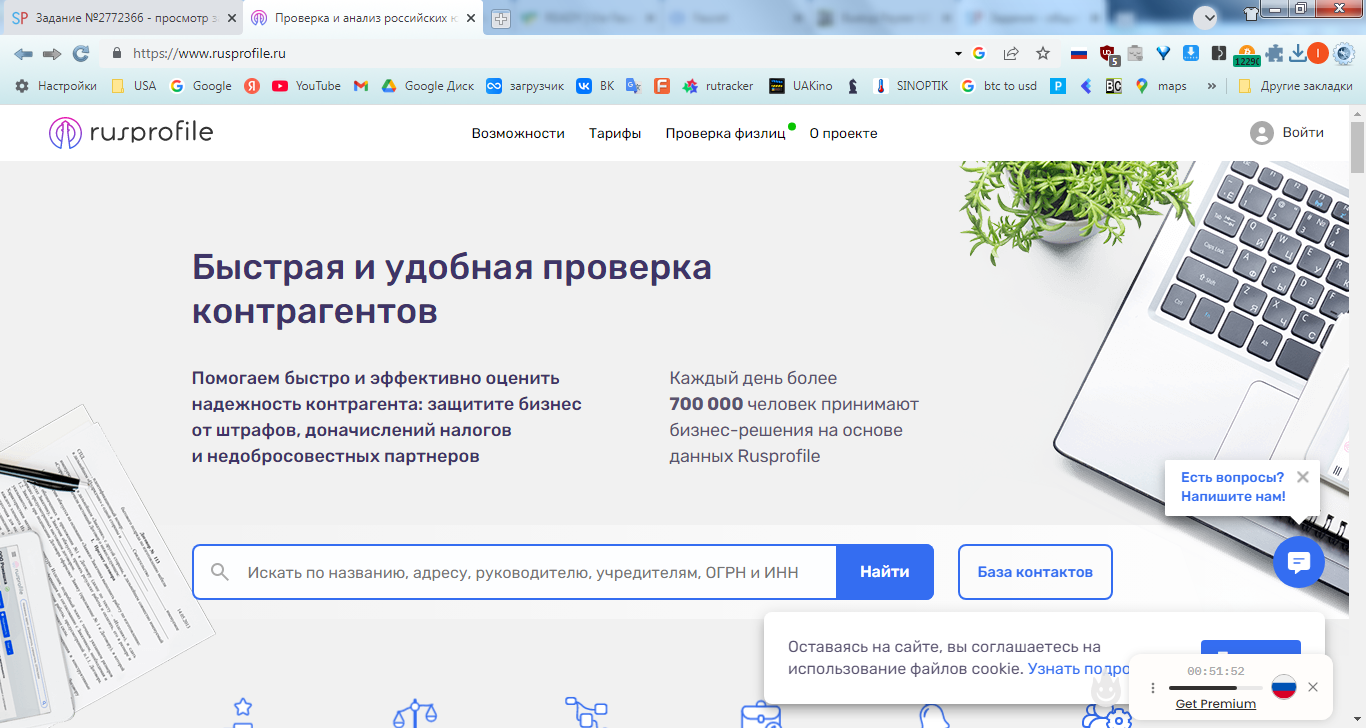Open the uBlock Origin extension icon
Image resolution: width=1366 pixels, height=728 pixels.
pyautogui.click(x=1108, y=54)
